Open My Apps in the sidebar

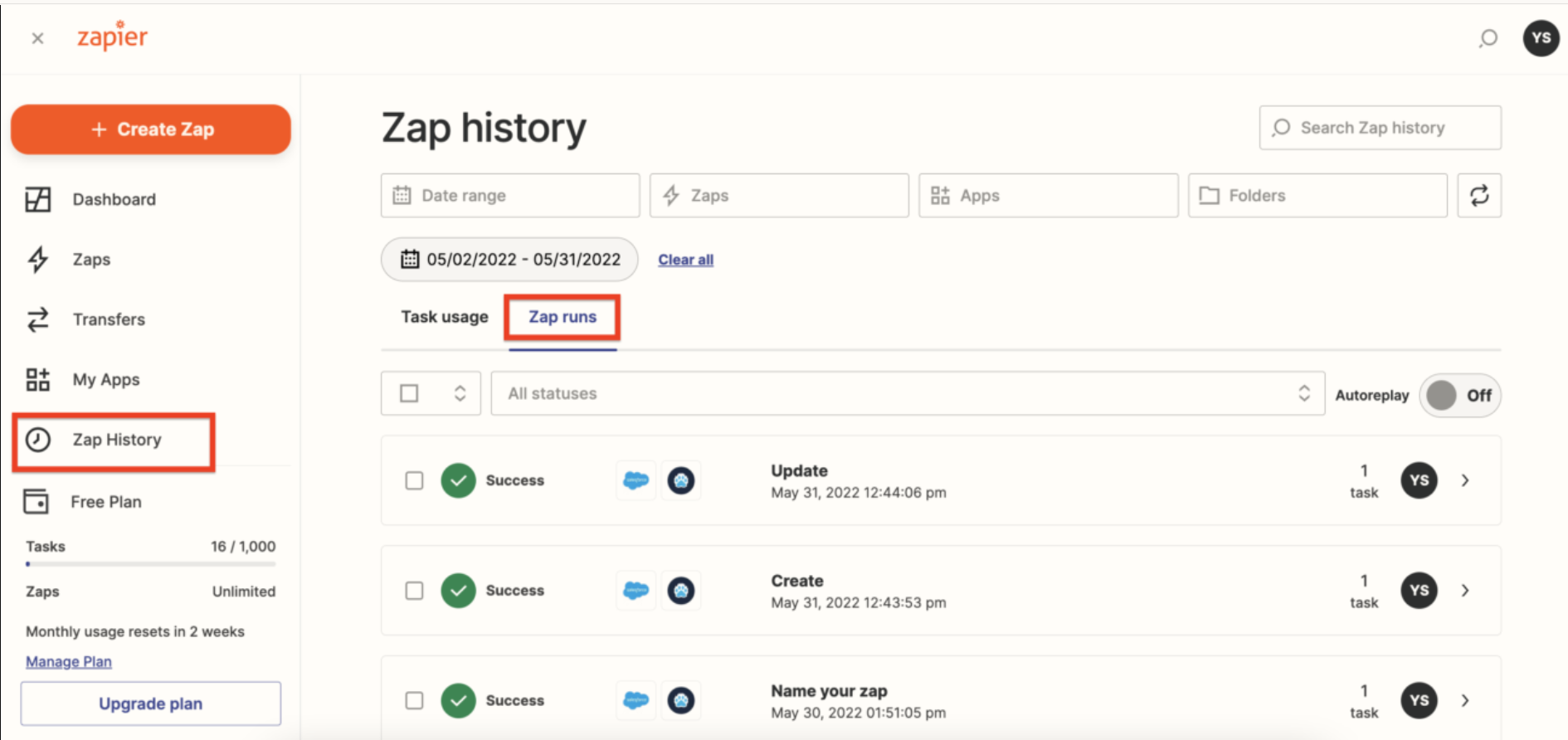[106, 380]
